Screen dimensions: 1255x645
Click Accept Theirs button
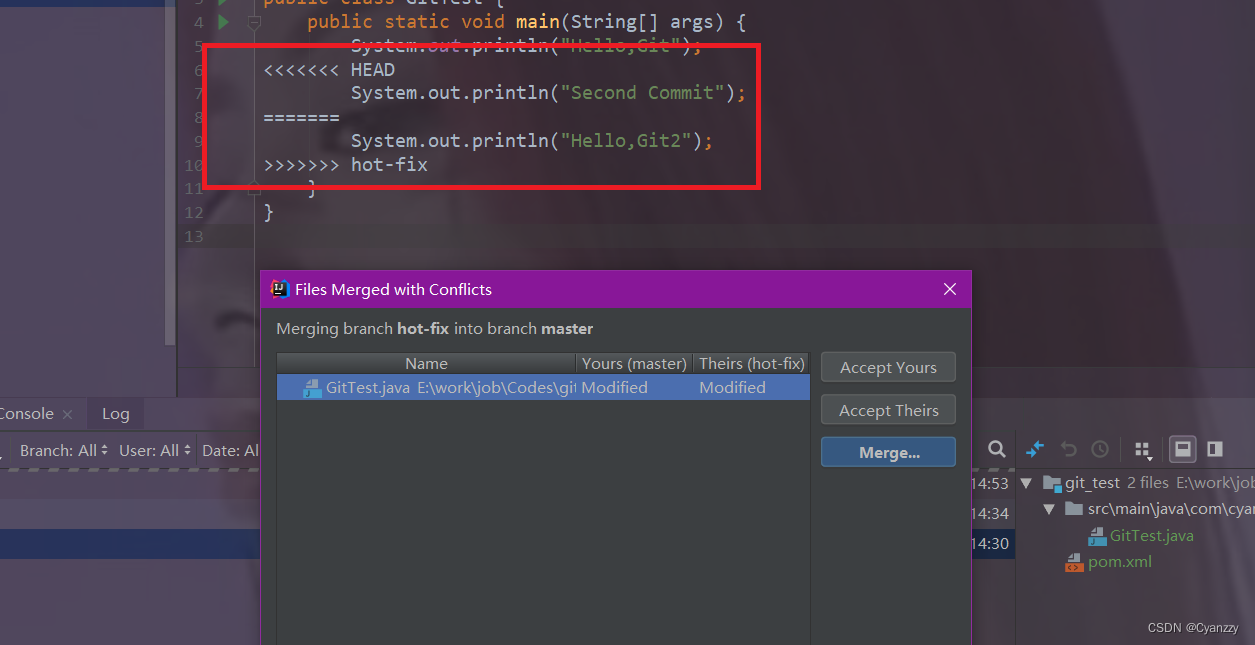tap(888, 410)
